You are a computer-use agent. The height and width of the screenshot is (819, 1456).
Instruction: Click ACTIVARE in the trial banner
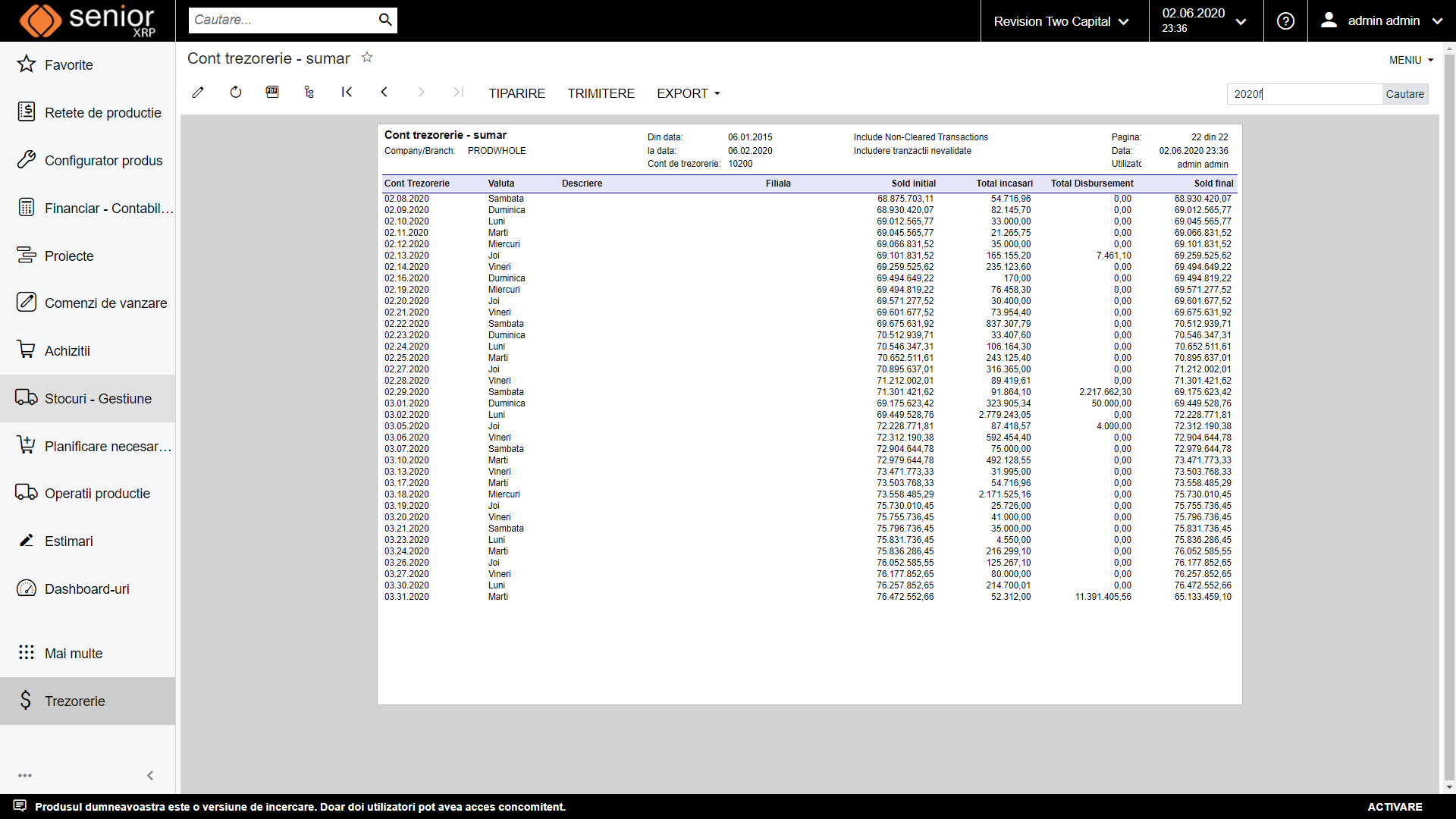click(1395, 807)
